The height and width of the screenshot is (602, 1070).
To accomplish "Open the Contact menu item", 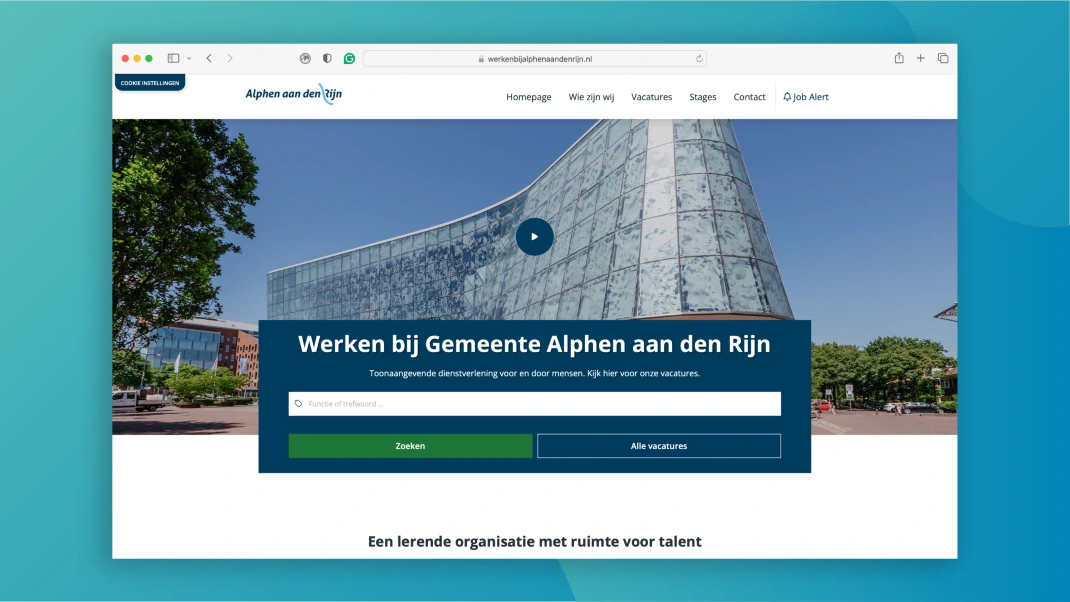I will coord(749,97).
